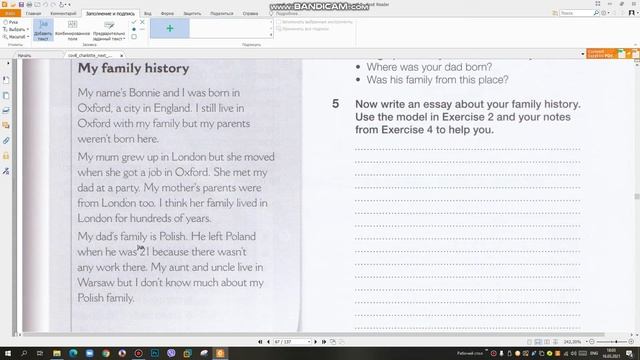Click the Save icon in quick access toolbar
Screen dimensions: 640x360
(x=21, y=4)
